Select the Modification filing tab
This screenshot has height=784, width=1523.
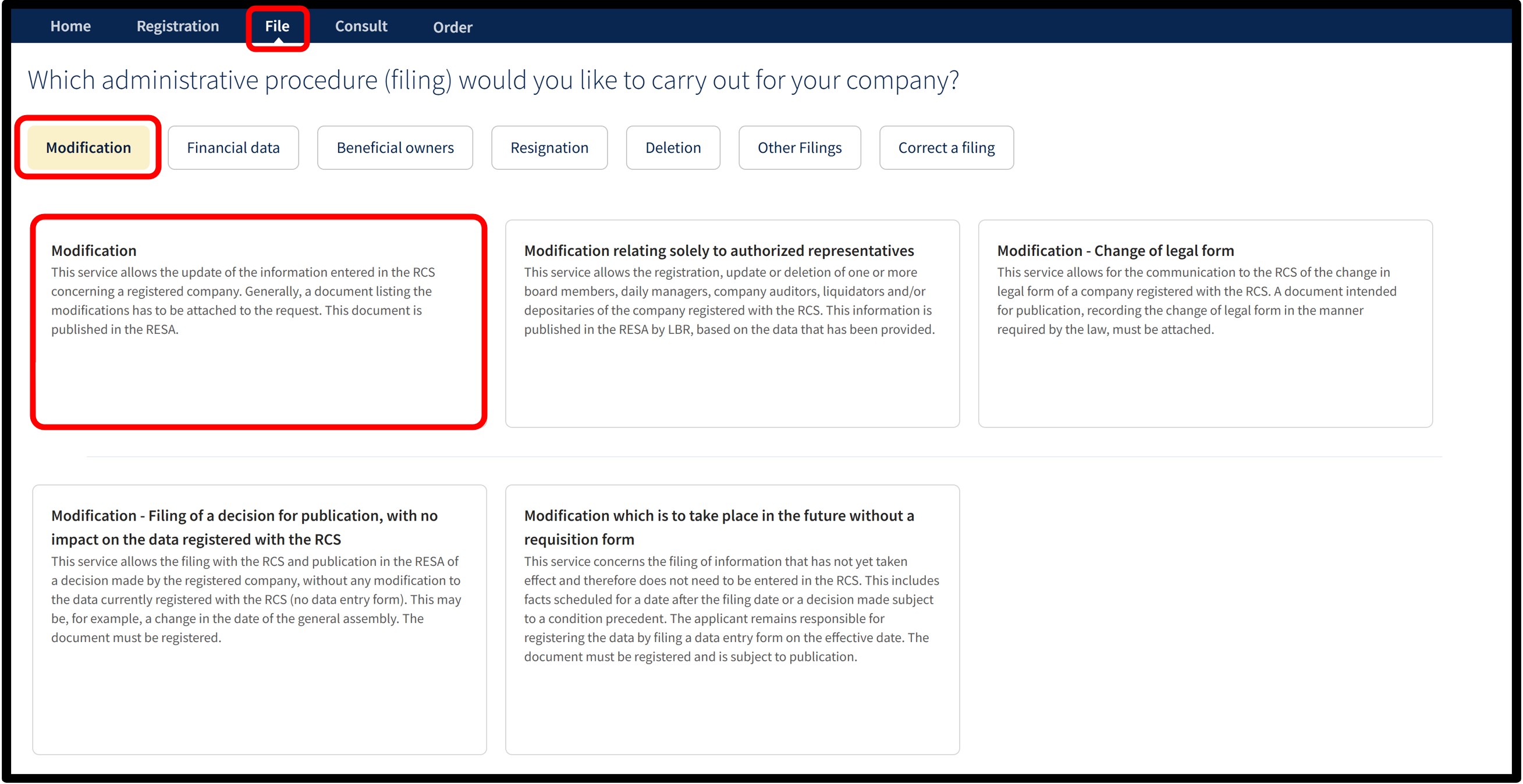point(88,148)
